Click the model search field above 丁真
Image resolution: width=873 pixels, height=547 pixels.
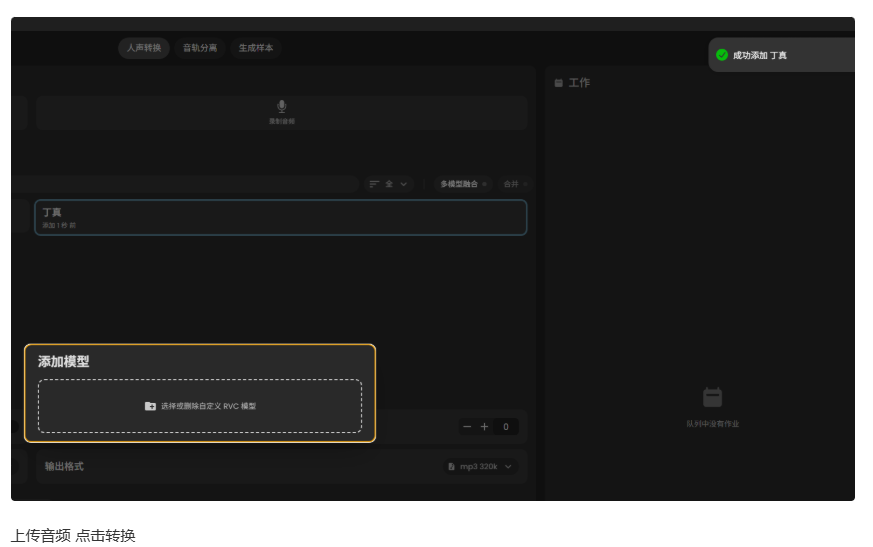[184, 184]
